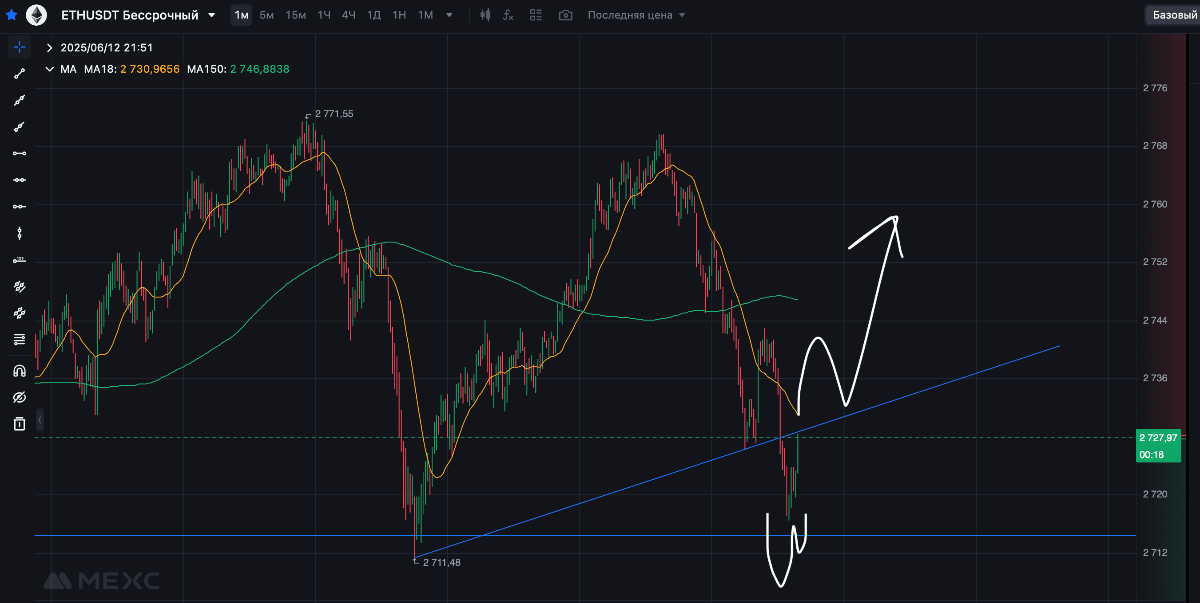Select the Fibonacci levels drawing tool
The width and height of the screenshot is (1200, 603).
point(19,339)
